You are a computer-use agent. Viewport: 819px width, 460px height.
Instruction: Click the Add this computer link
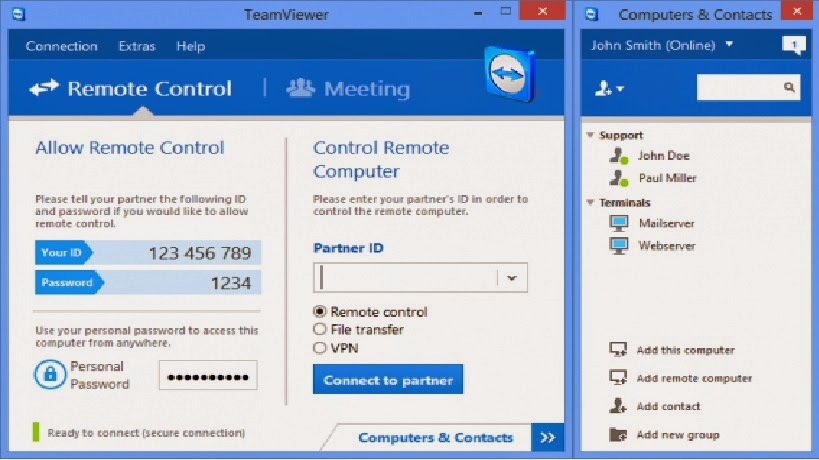pos(685,350)
